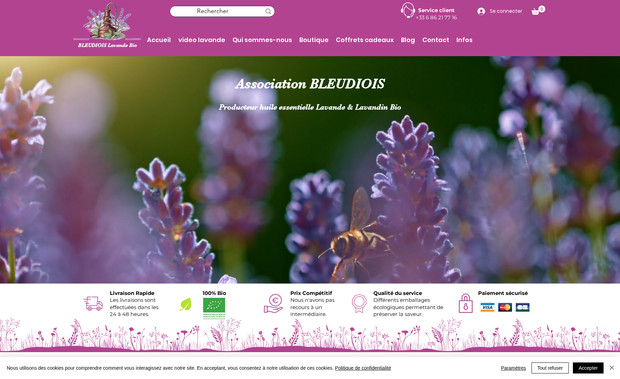Image resolution: width=620 pixels, height=379 pixels.
Task: Open the Infos menu item
Action: (x=464, y=40)
